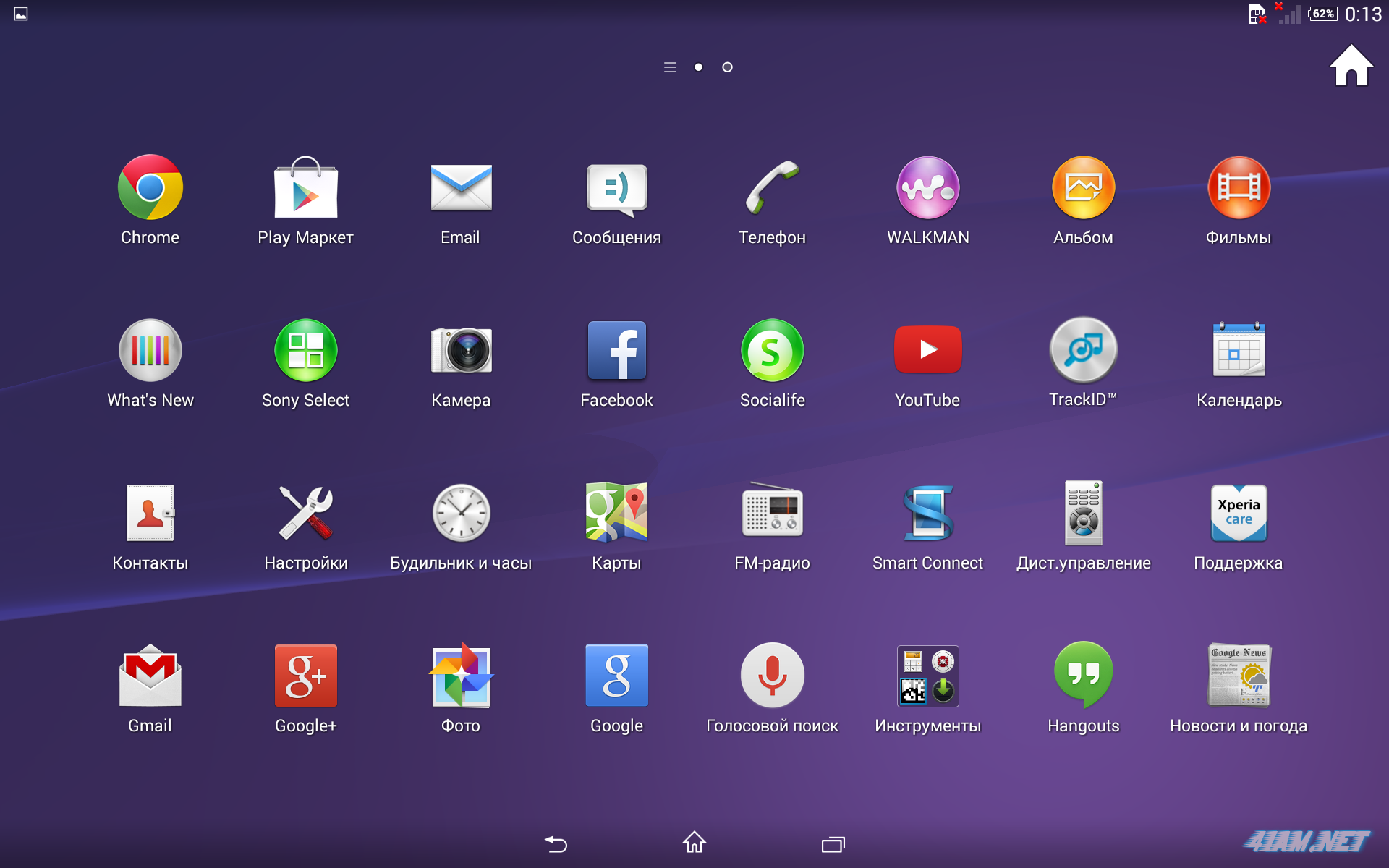Tap the Home navigation button
The image size is (1389, 868).
tap(694, 842)
